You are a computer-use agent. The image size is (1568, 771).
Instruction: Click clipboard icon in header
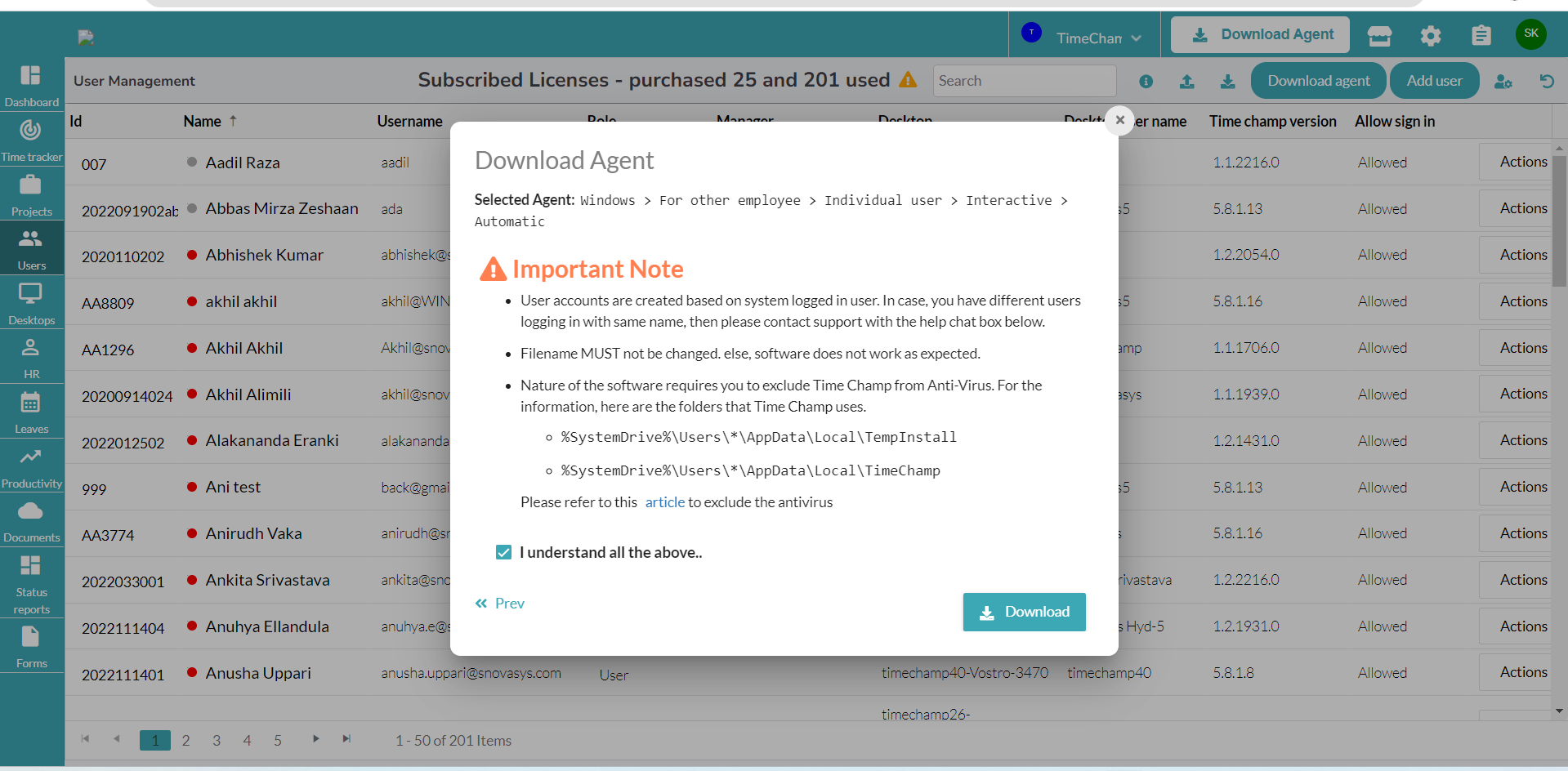pos(1481,35)
